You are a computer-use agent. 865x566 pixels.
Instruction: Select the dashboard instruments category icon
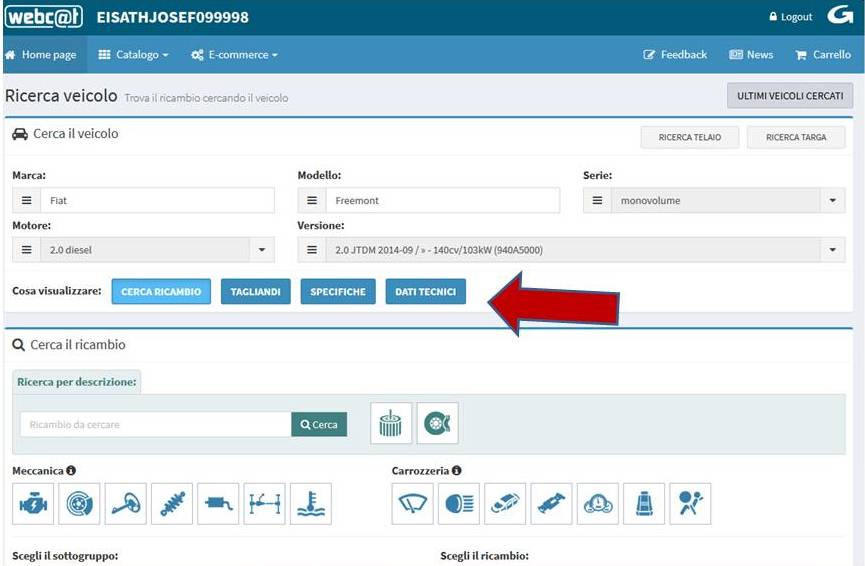coord(598,504)
